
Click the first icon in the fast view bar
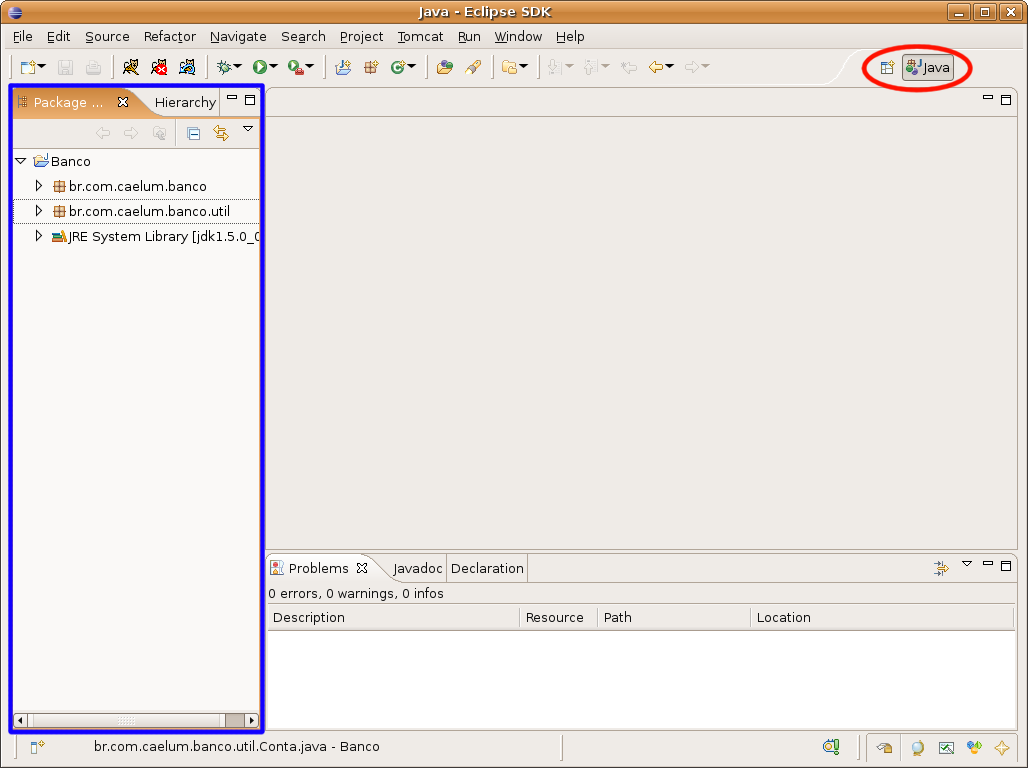pos(884,748)
